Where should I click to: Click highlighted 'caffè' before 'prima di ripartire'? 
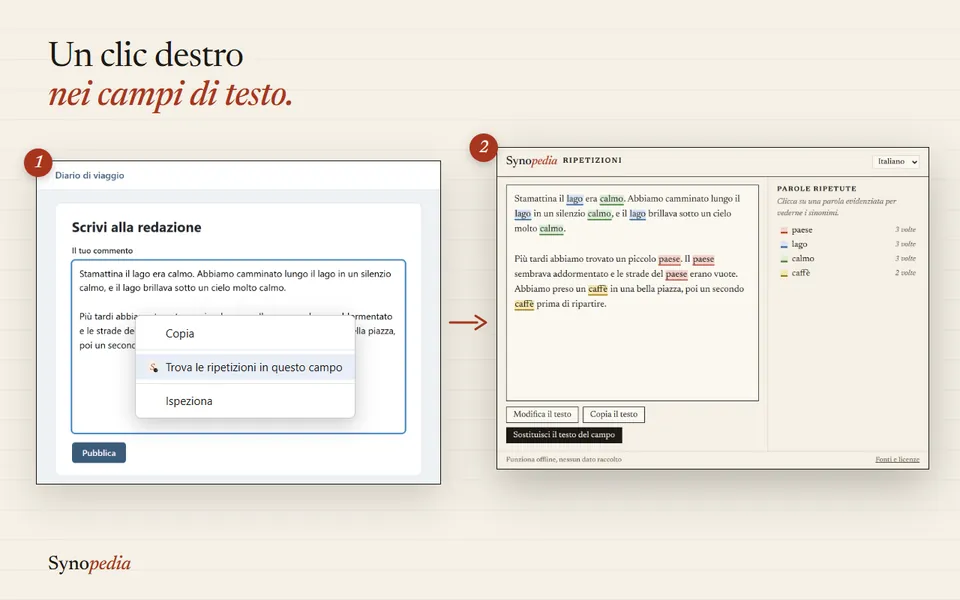point(524,304)
